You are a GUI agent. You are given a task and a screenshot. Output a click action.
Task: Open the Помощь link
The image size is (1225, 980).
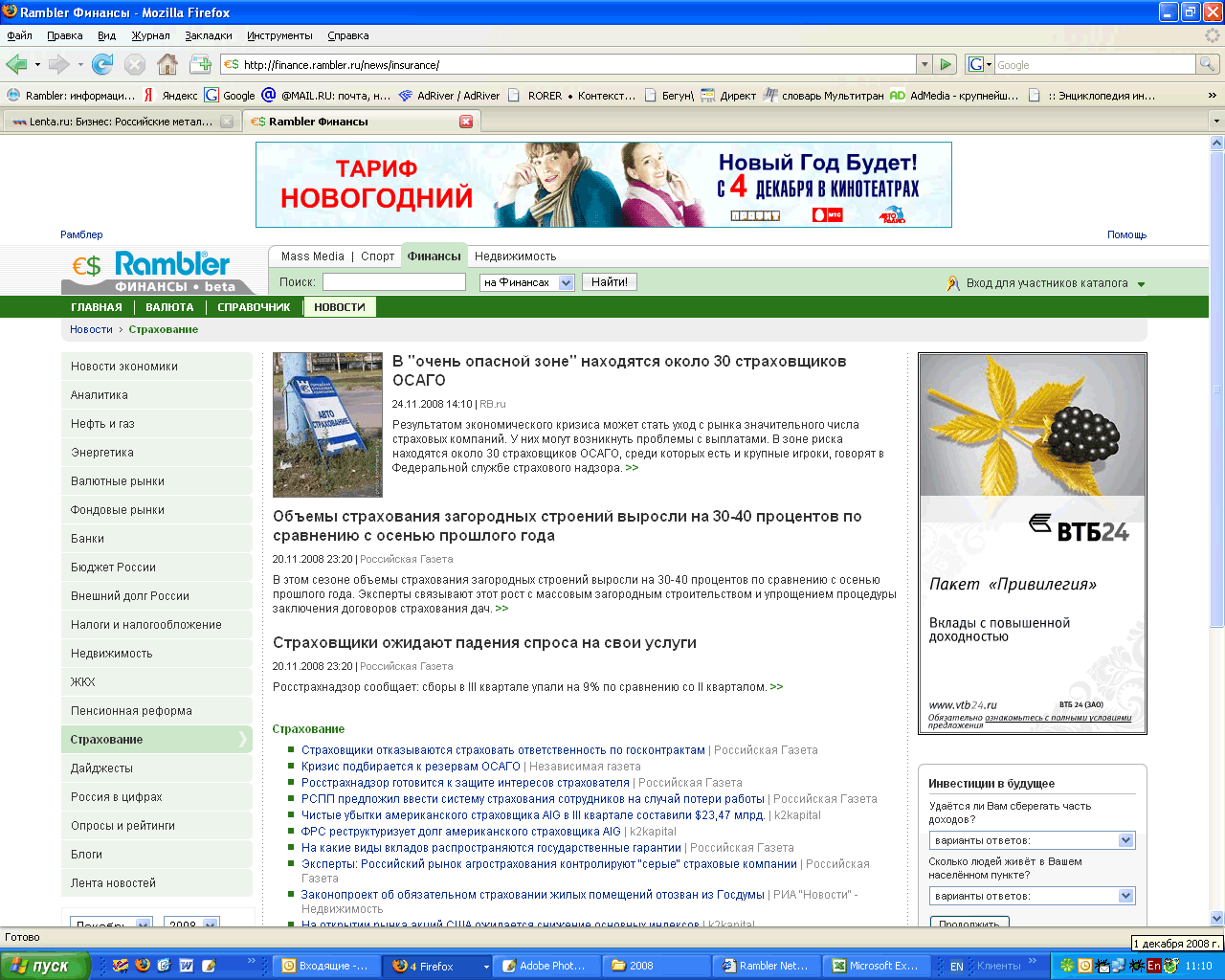[x=1126, y=234]
